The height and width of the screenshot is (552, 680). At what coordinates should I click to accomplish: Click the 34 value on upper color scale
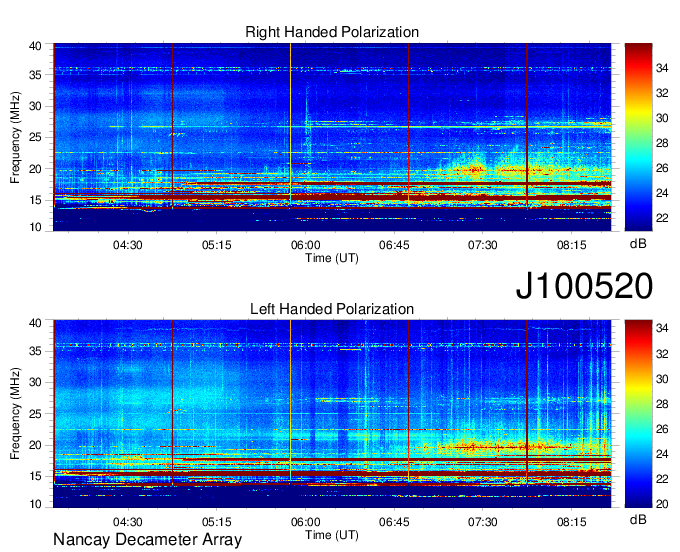pos(662,68)
